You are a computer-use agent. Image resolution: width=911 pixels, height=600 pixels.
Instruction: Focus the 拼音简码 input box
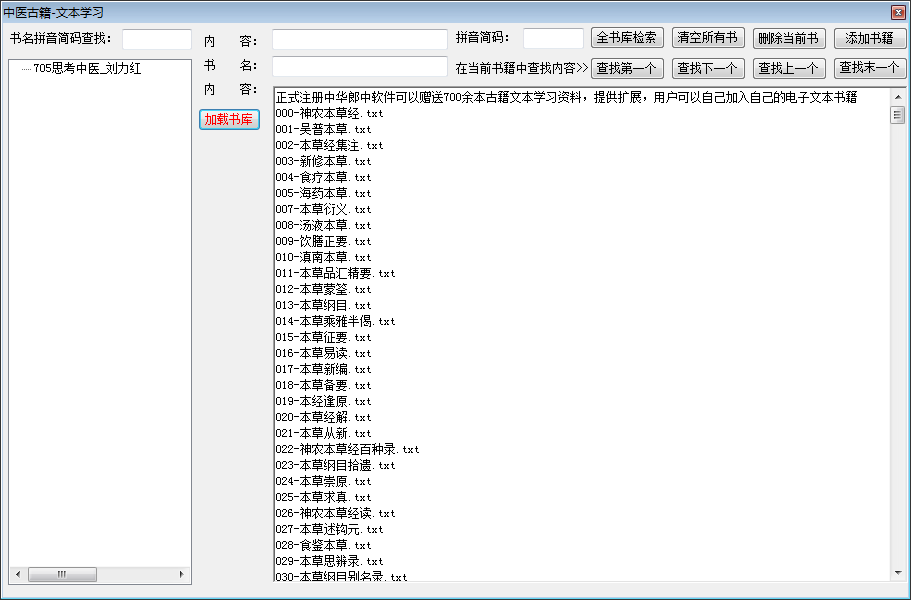[553, 38]
